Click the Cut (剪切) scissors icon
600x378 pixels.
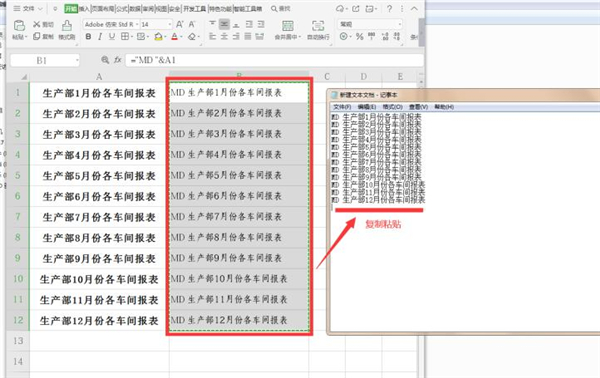[37, 24]
